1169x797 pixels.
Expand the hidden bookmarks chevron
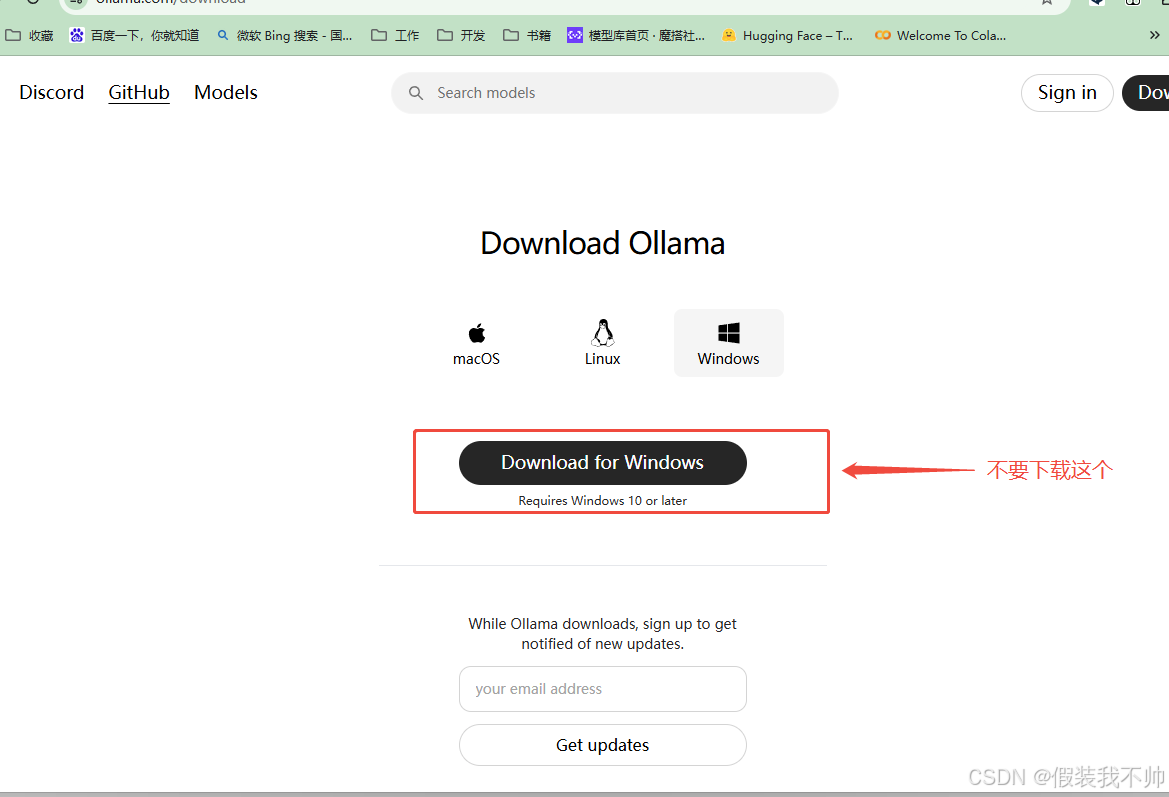coord(1154,35)
